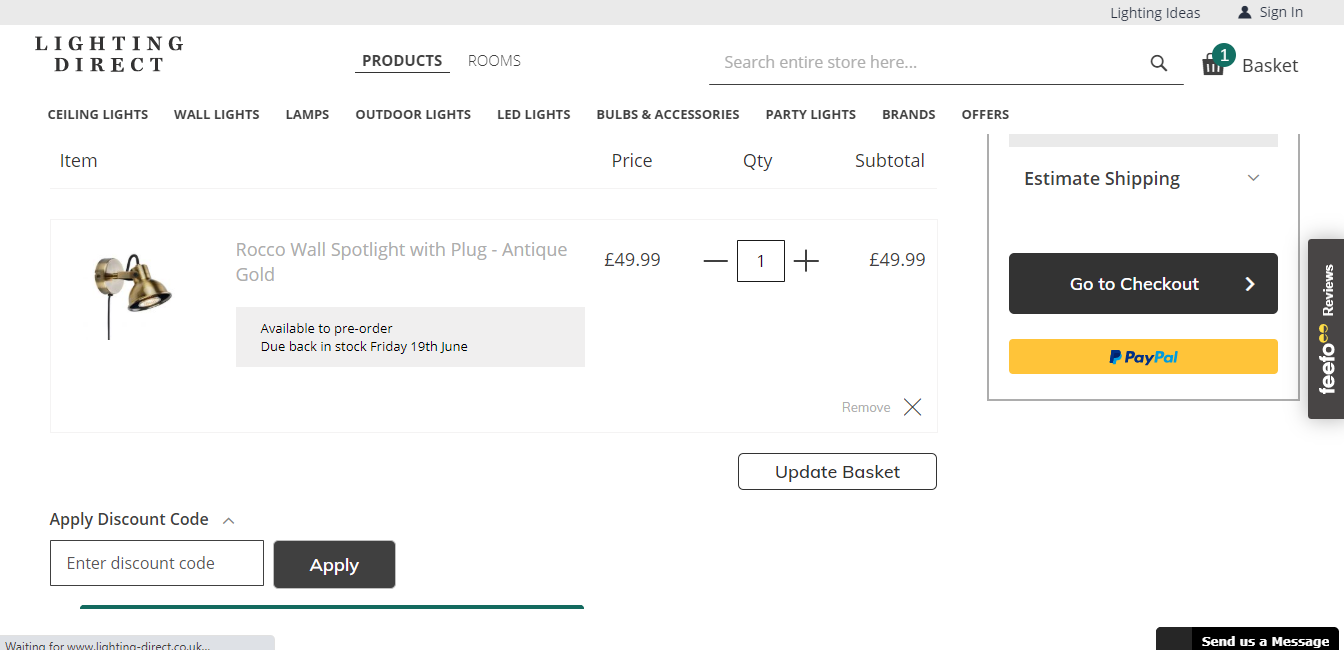Click the Sign In person icon
Image resolution: width=1344 pixels, height=650 pixels.
tap(1243, 12)
